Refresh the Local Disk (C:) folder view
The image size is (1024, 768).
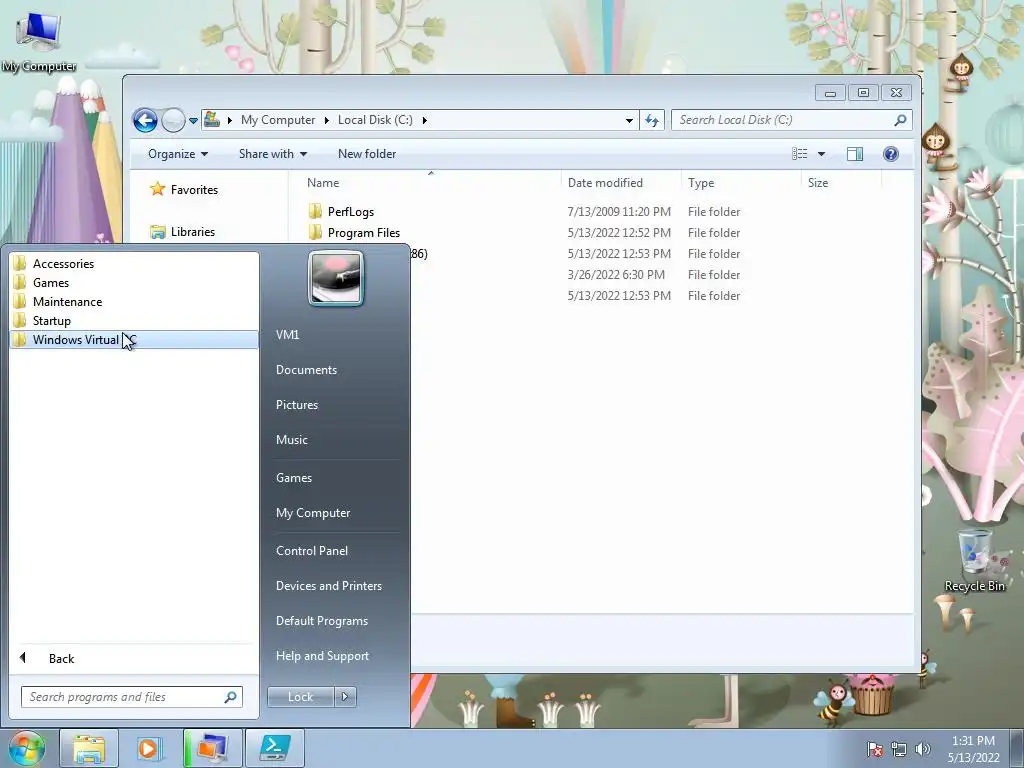coord(652,120)
